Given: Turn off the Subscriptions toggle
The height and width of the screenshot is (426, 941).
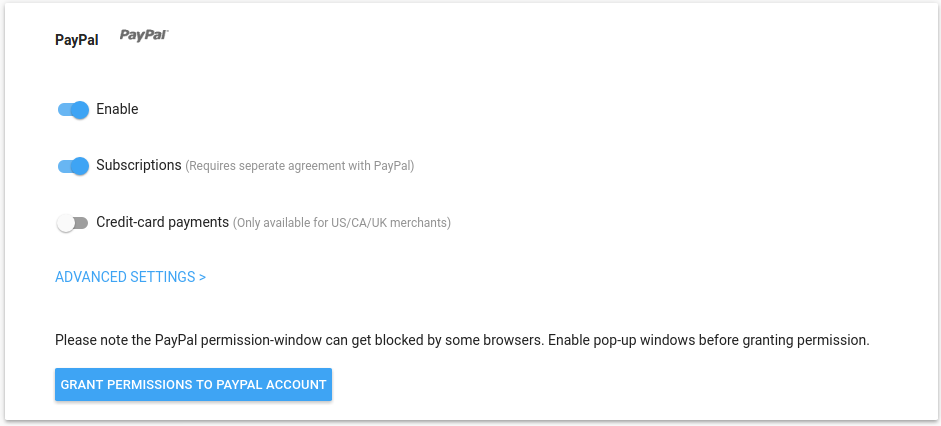Looking at the screenshot, I should pos(73,166).
